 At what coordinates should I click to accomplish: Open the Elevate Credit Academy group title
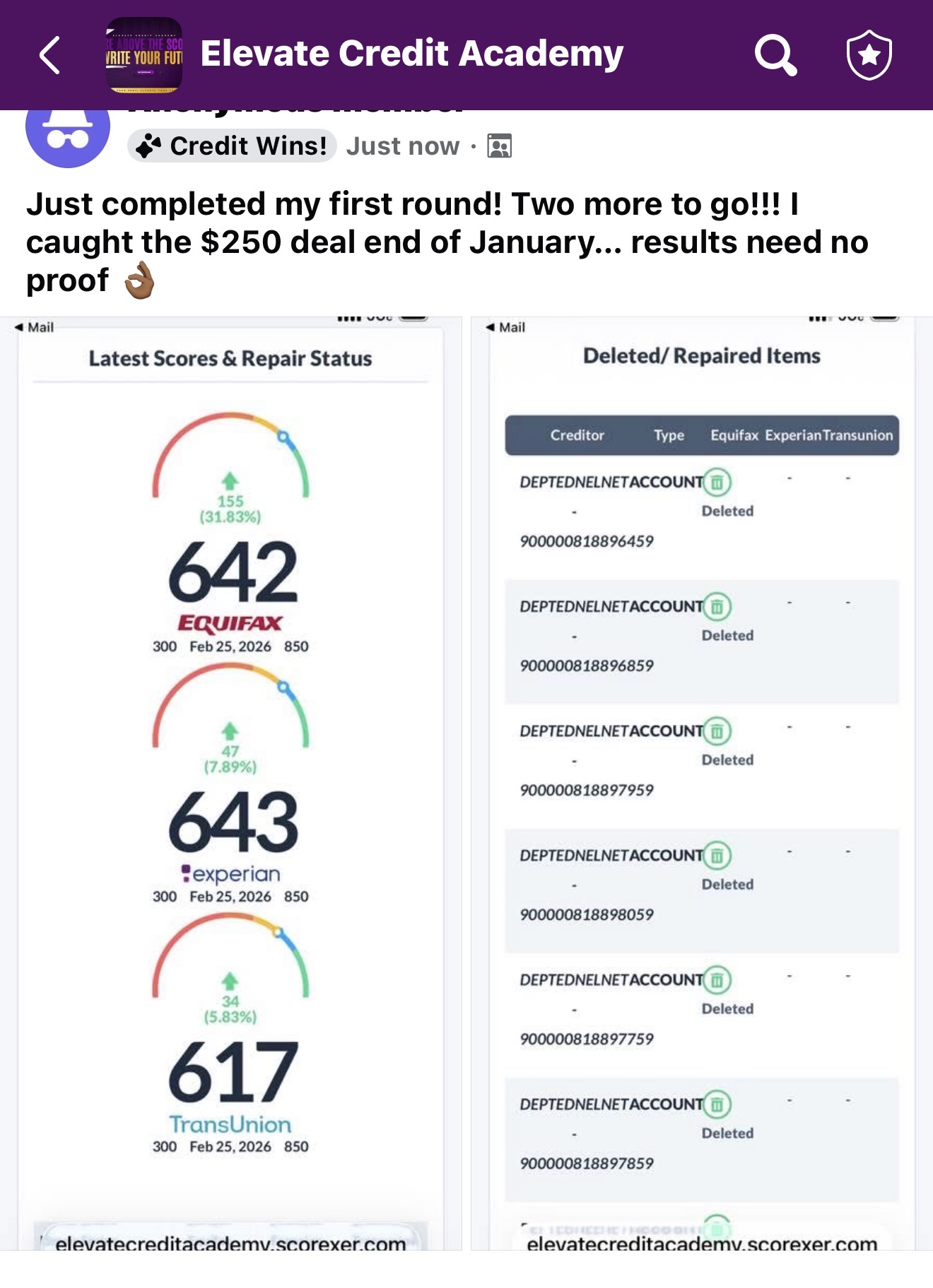[x=411, y=54]
